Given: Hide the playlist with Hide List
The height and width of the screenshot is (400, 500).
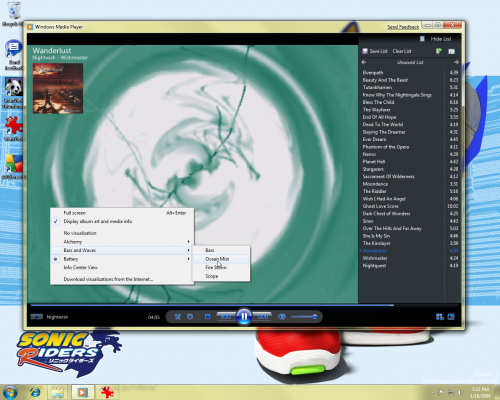Looking at the screenshot, I should click(441, 39).
